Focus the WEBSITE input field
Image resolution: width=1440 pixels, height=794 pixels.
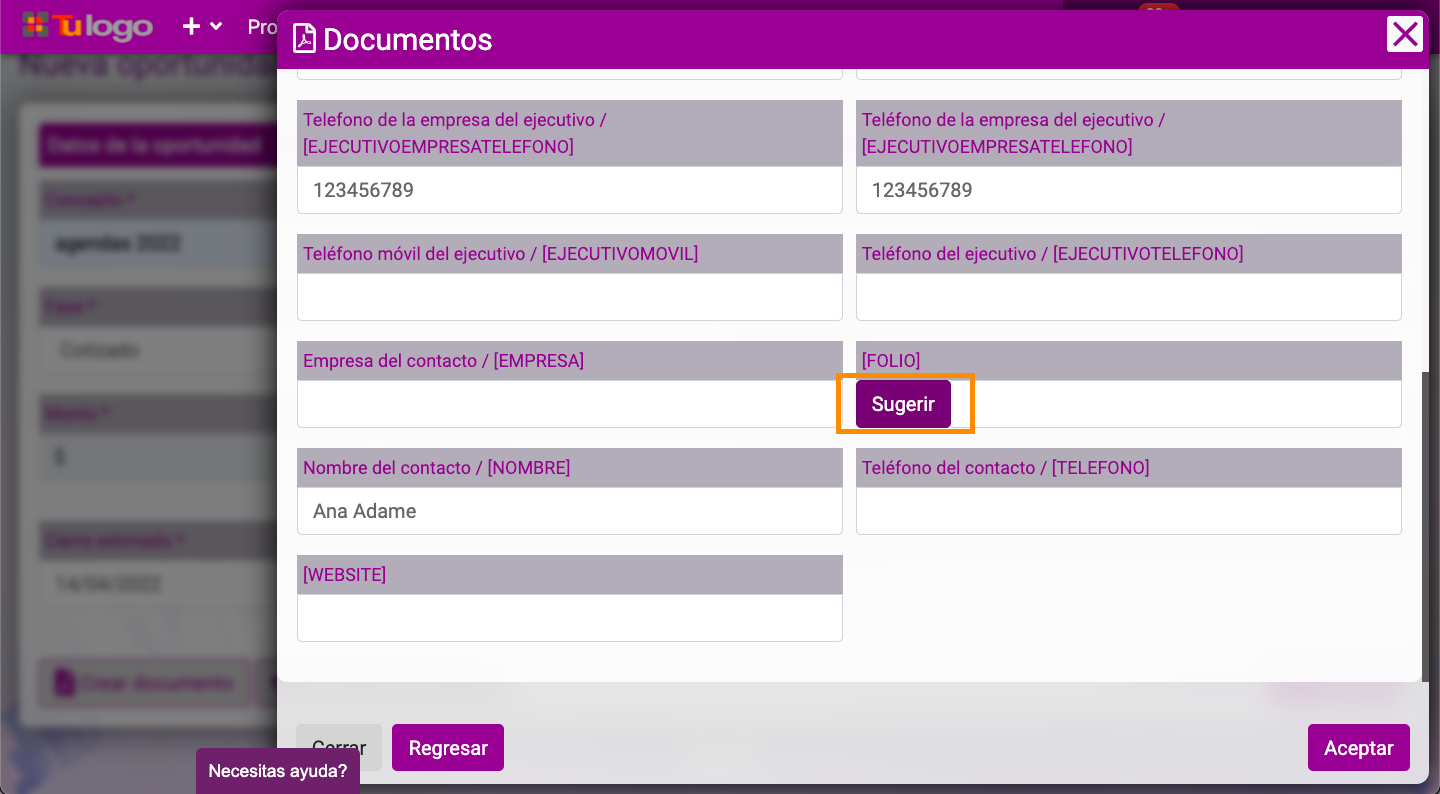tap(570, 618)
